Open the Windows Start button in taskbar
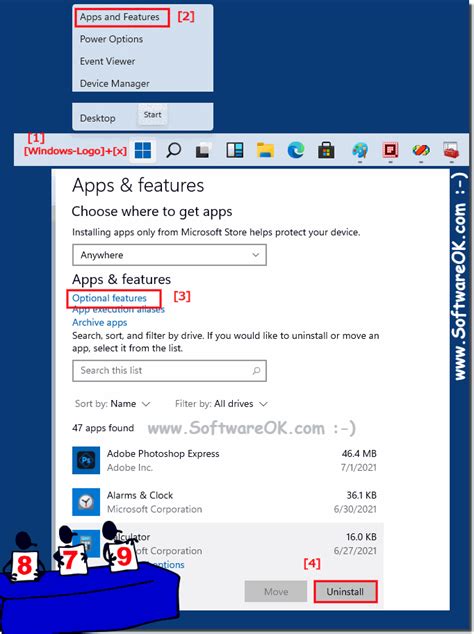The height and width of the screenshot is (634, 474). pyautogui.click(x=142, y=150)
